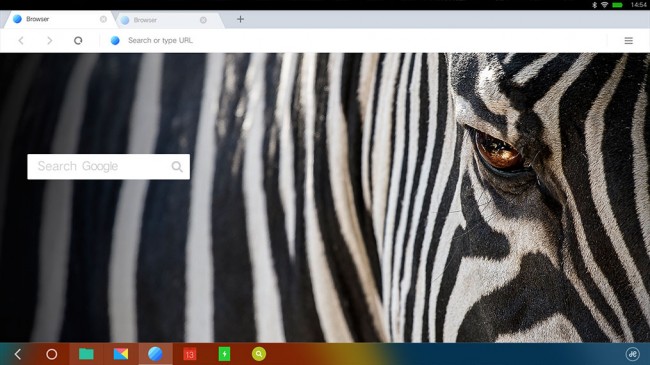Click the blue globe icon in address bar
650x365 pixels.
115,40
